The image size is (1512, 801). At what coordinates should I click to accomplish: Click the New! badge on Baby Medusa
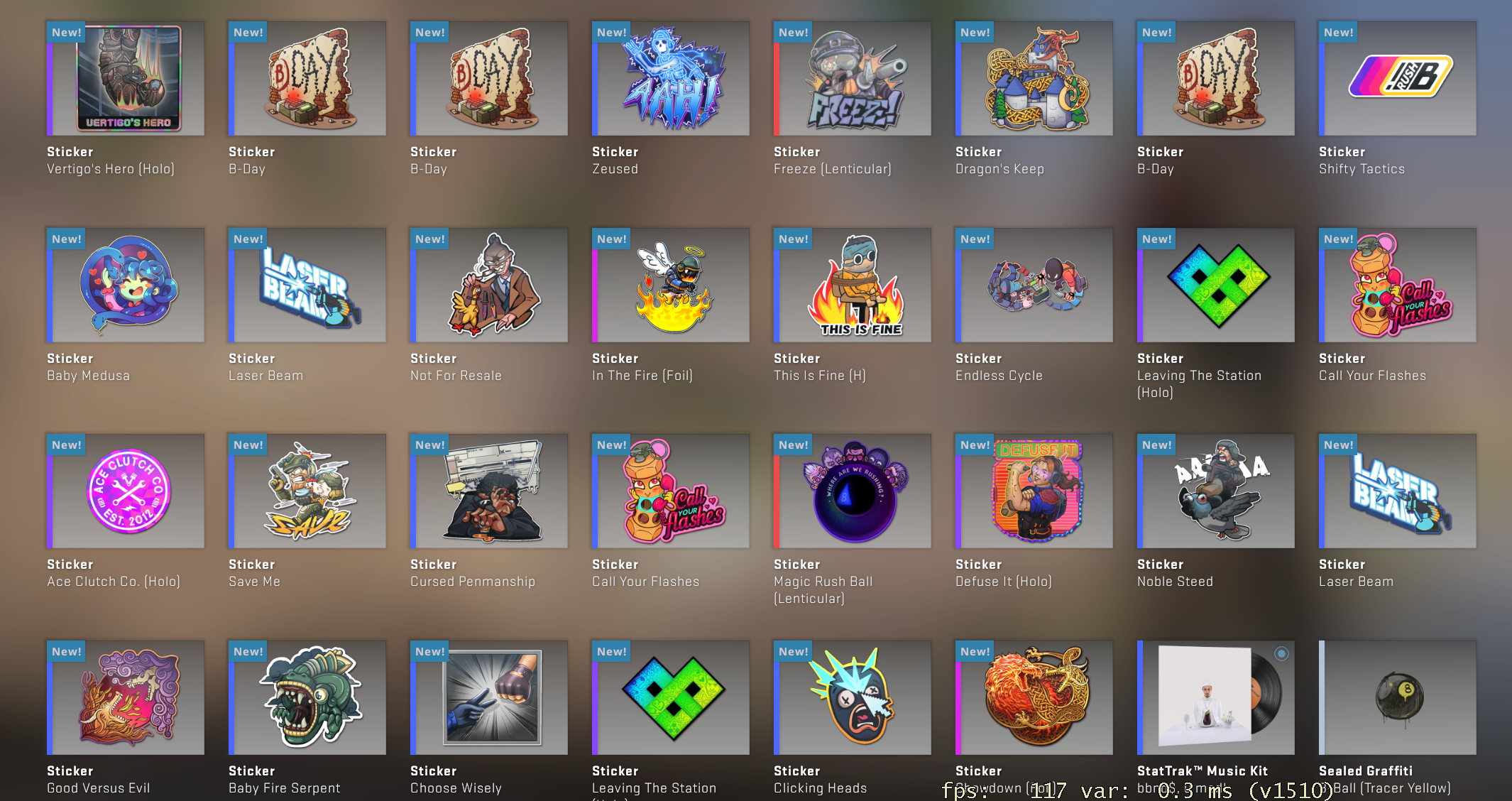click(x=66, y=239)
